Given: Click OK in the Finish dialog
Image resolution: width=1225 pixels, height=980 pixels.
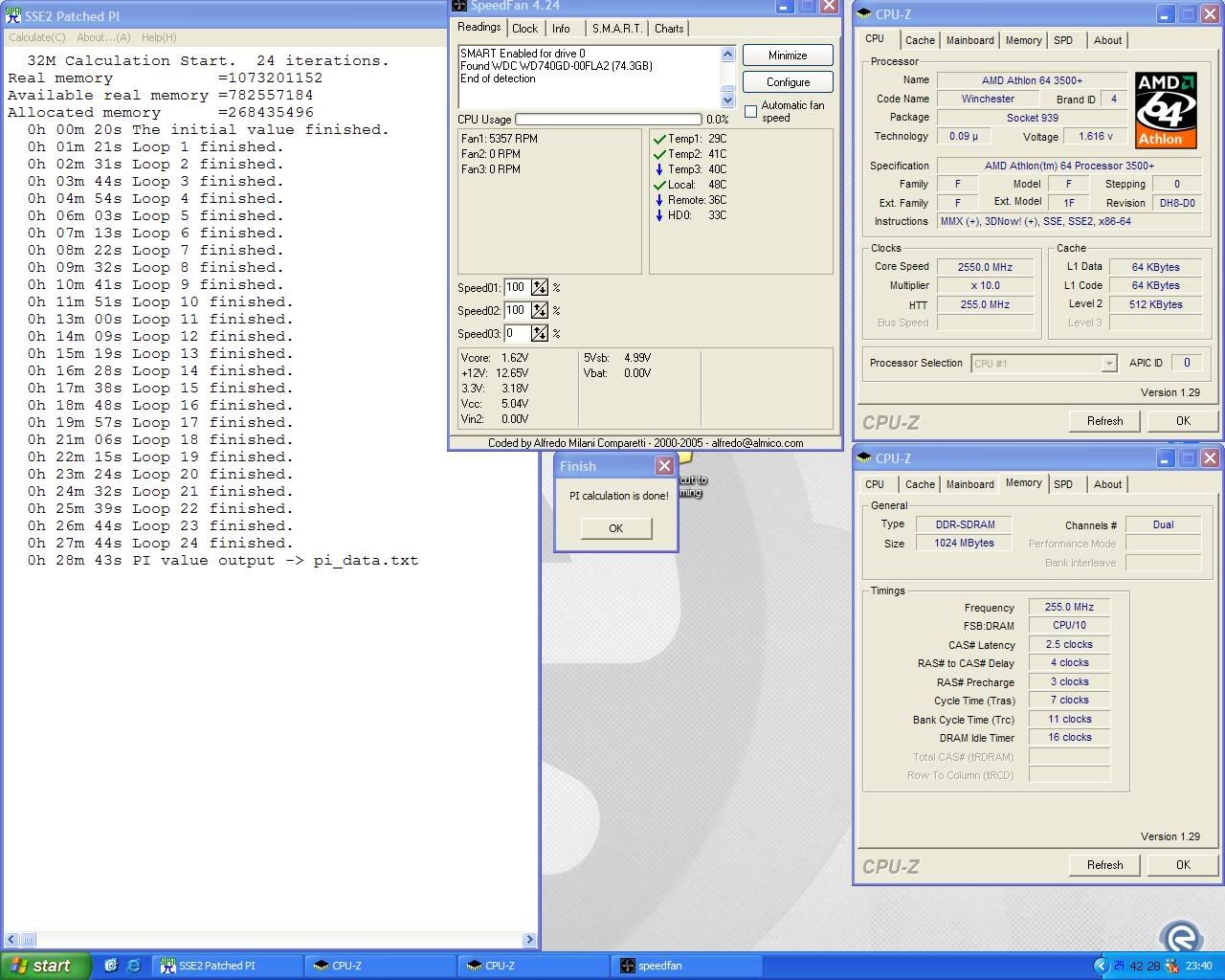Looking at the screenshot, I should (615, 528).
